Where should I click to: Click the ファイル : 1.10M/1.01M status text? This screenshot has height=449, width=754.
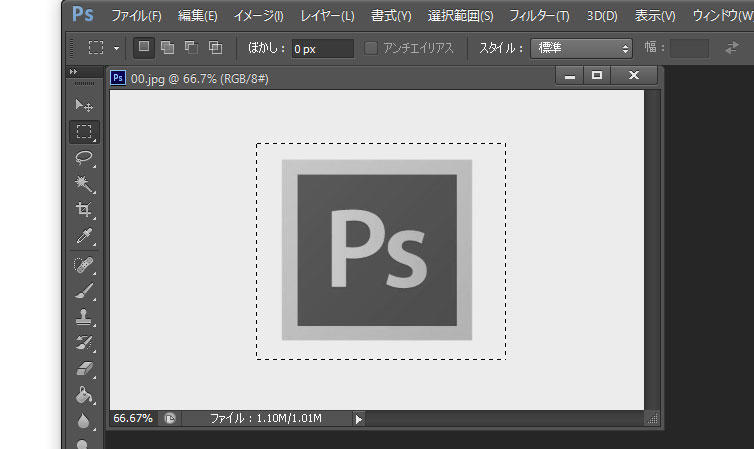coord(265,419)
